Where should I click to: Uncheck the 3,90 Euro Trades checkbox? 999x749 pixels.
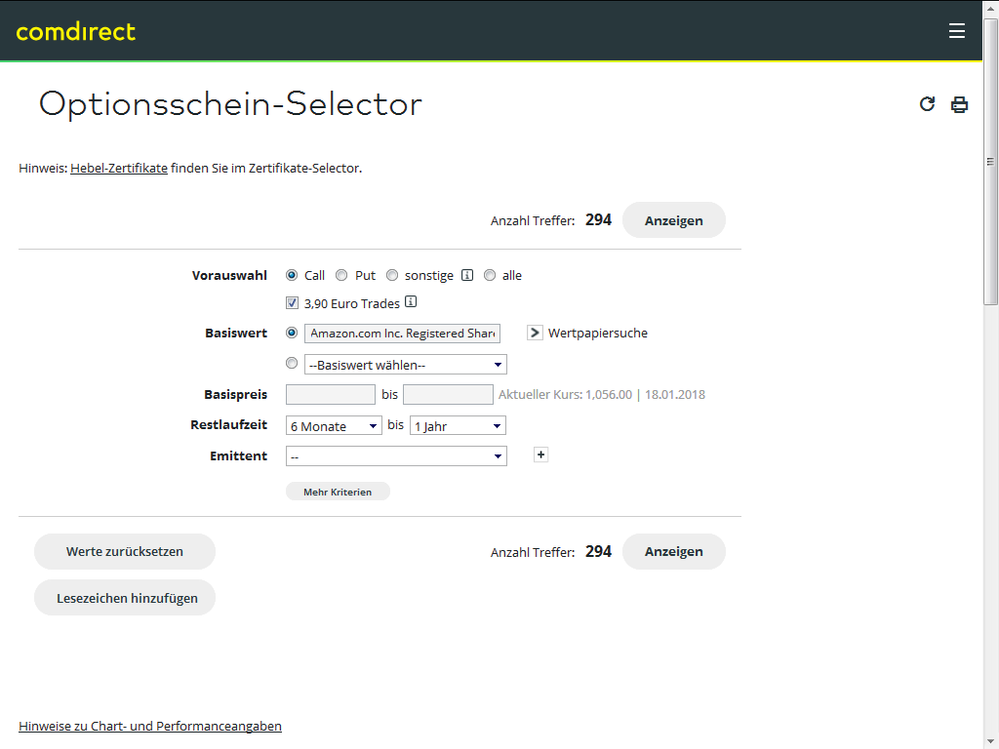point(292,303)
